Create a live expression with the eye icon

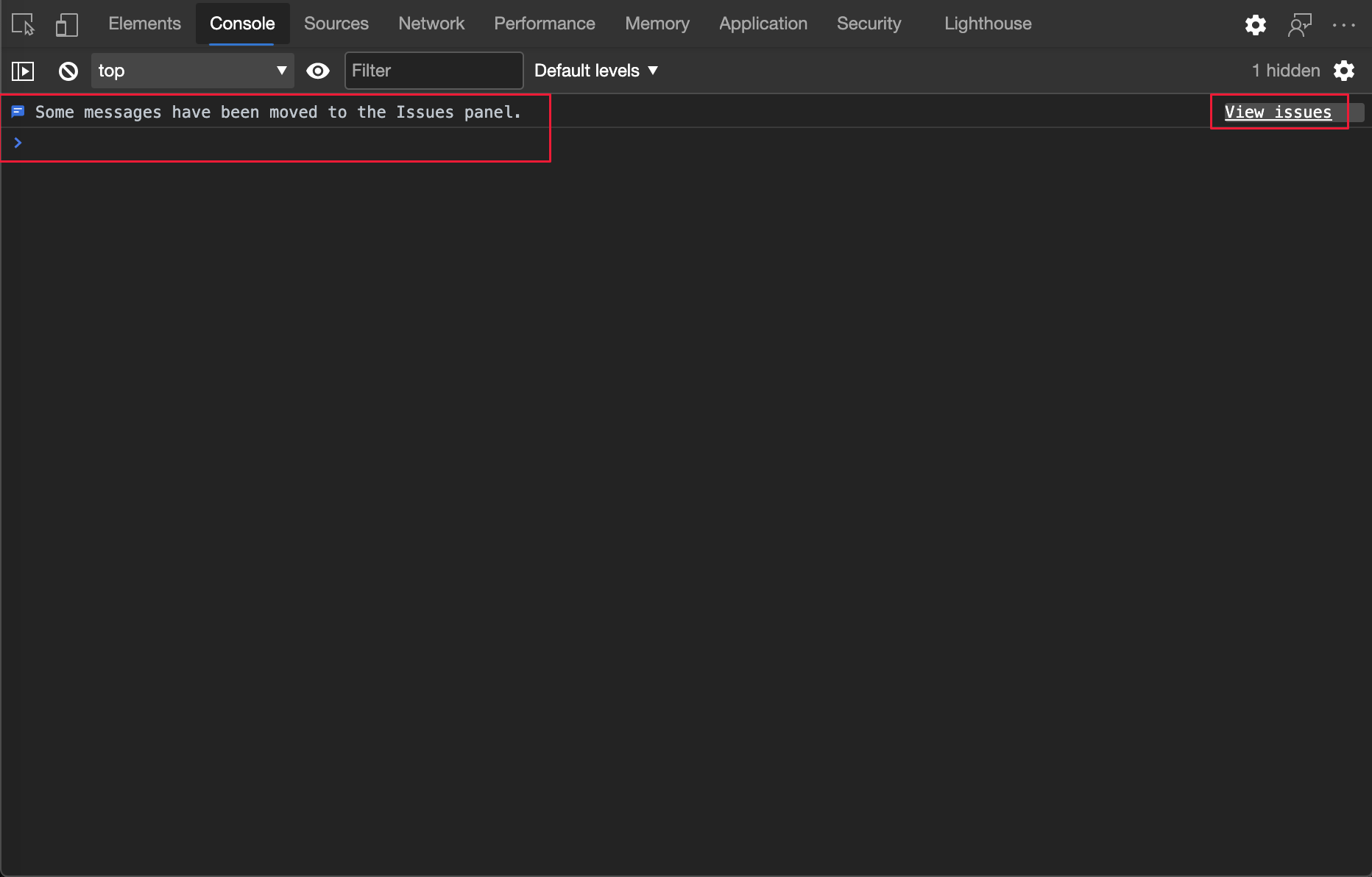click(x=318, y=71)
